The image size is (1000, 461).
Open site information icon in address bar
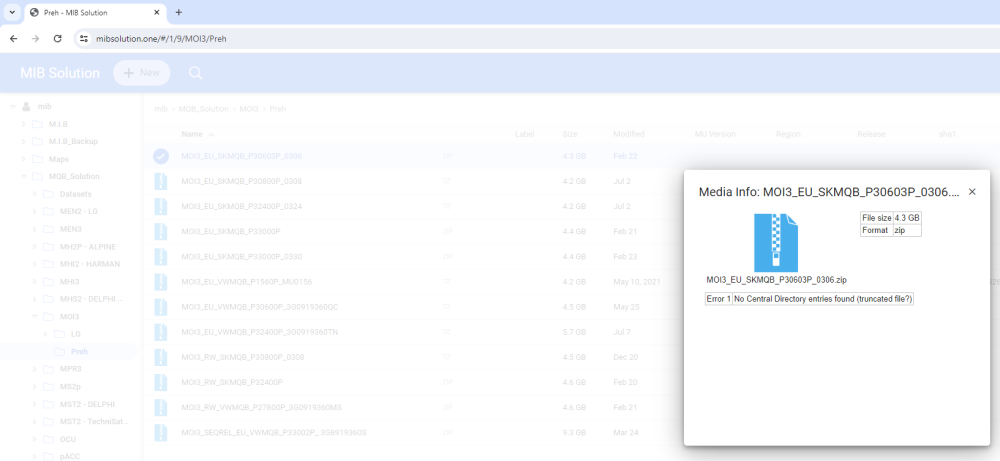84,38
